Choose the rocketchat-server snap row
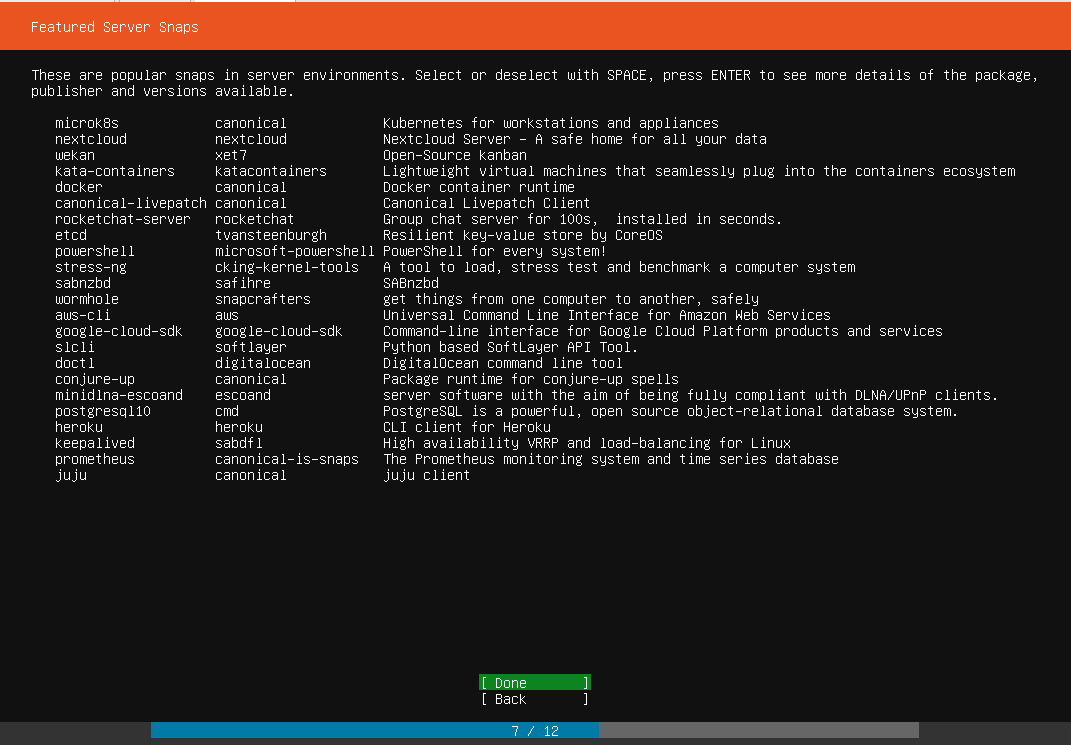1071x745 pixels. [418, 219]
